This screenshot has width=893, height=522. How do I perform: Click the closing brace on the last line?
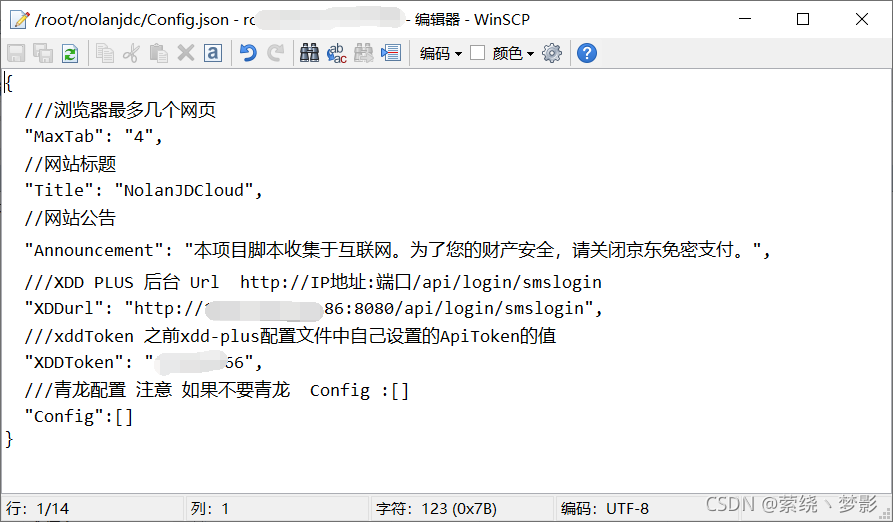coord(9,439)
